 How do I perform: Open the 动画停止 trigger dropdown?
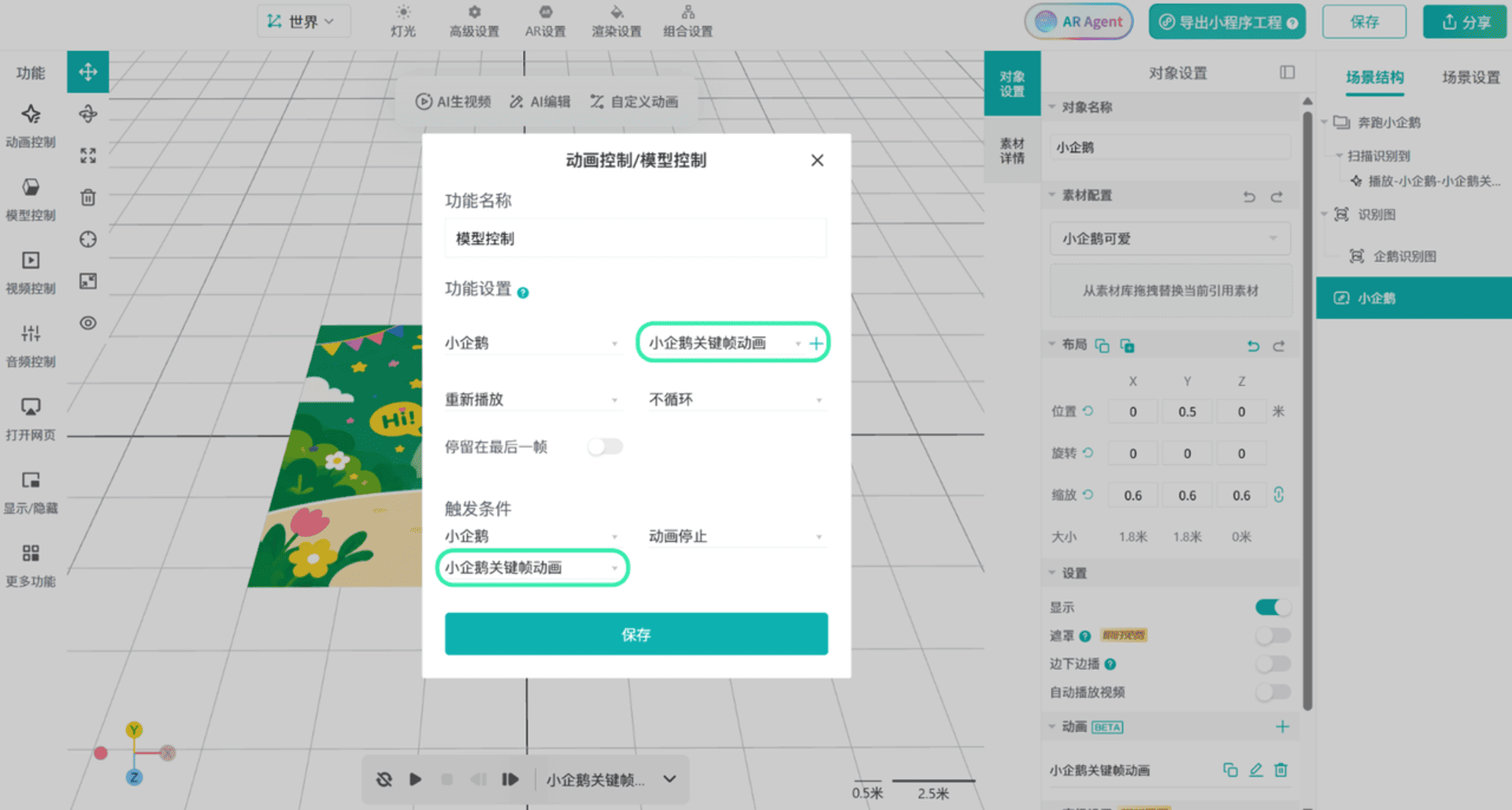[736, 537]
